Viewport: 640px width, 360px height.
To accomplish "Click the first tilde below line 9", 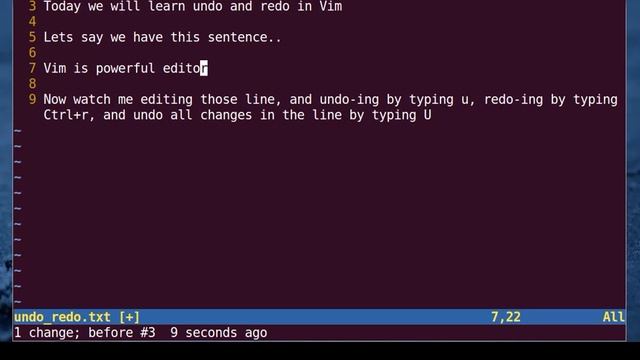I will coord(18,131).
